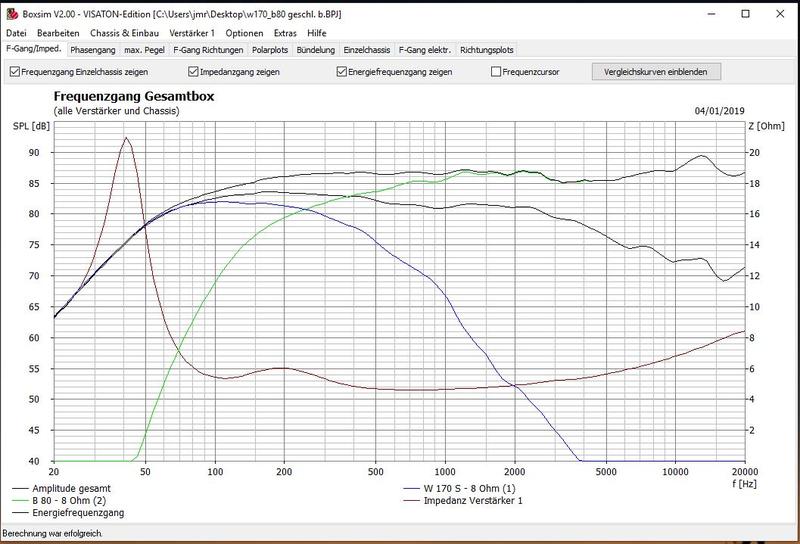Switch to the max. Pegel tab

click(144, 49)
